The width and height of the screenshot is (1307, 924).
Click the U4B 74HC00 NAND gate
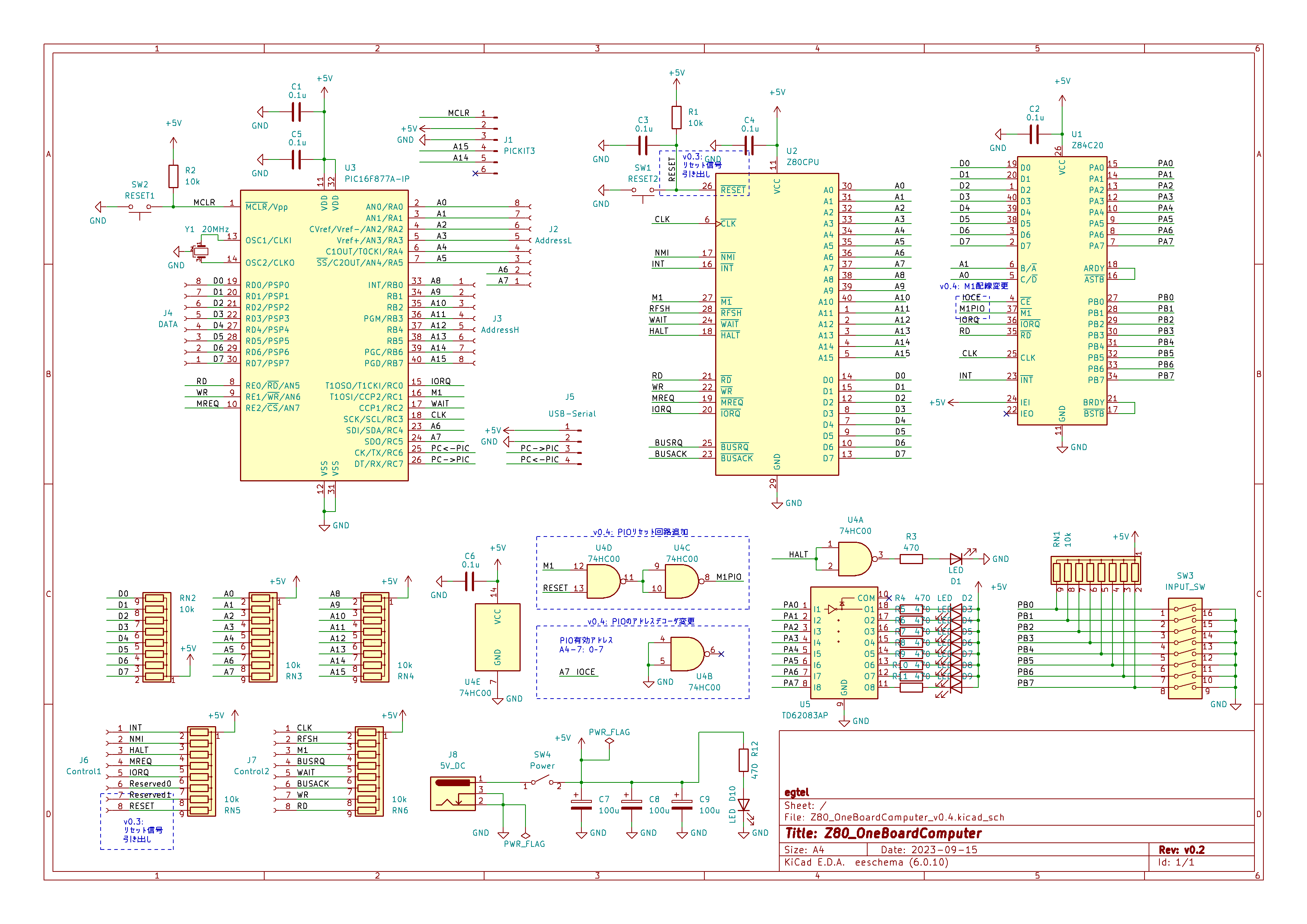coord(687,654)
